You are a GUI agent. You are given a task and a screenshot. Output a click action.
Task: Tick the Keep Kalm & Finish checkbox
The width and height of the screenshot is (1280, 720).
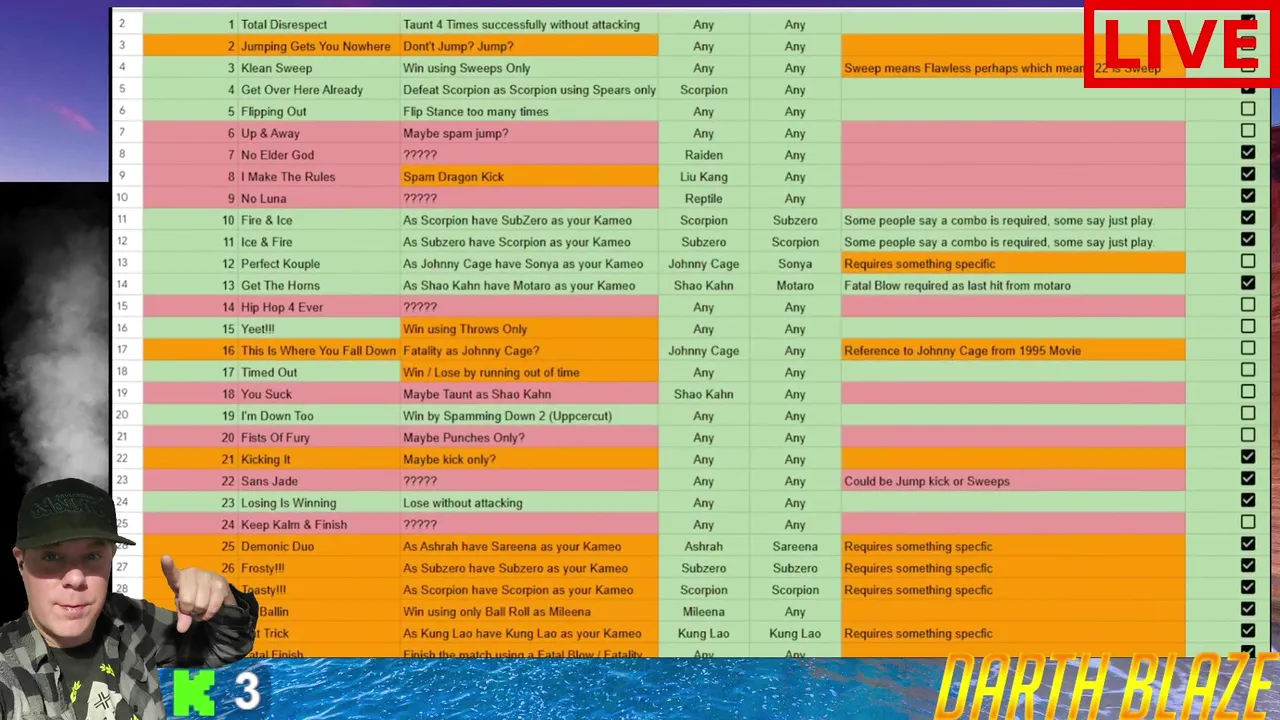[x=1248, y=523]
